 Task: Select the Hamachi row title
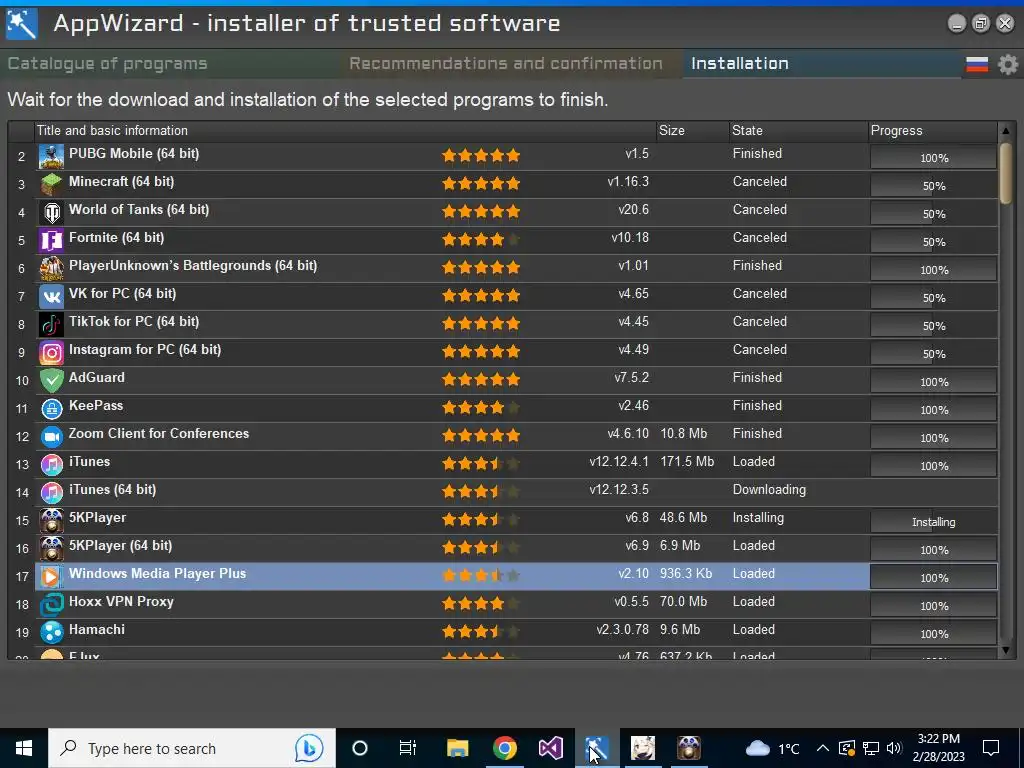97,630
